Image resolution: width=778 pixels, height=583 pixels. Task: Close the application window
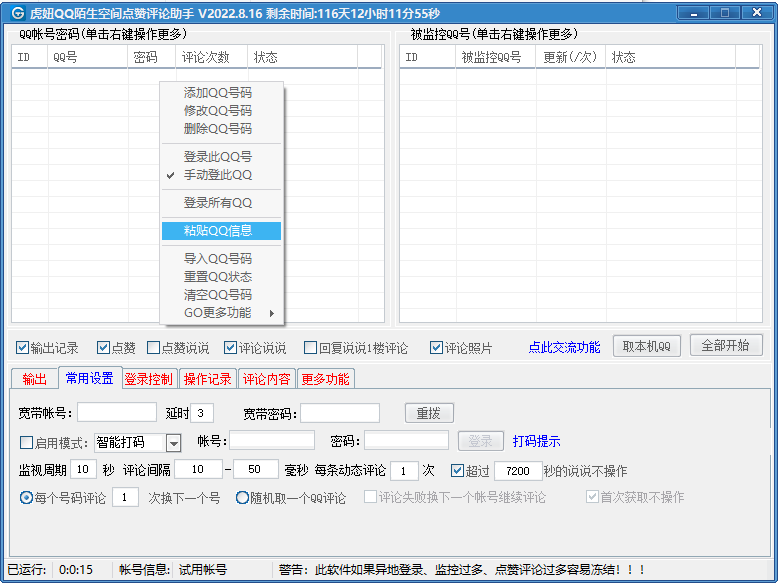757,12
